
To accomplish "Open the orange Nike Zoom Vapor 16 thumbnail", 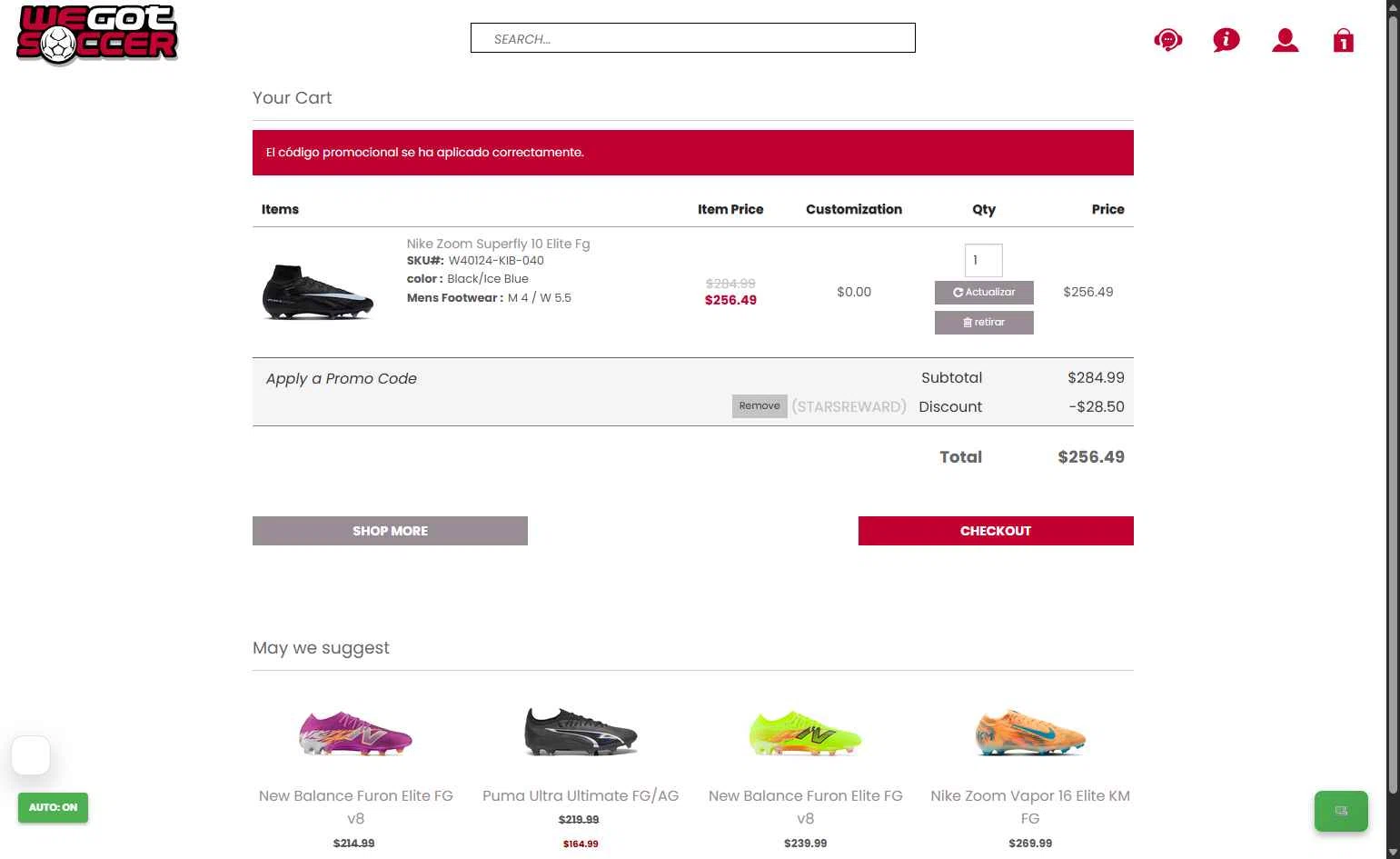I will [1030, 733].
